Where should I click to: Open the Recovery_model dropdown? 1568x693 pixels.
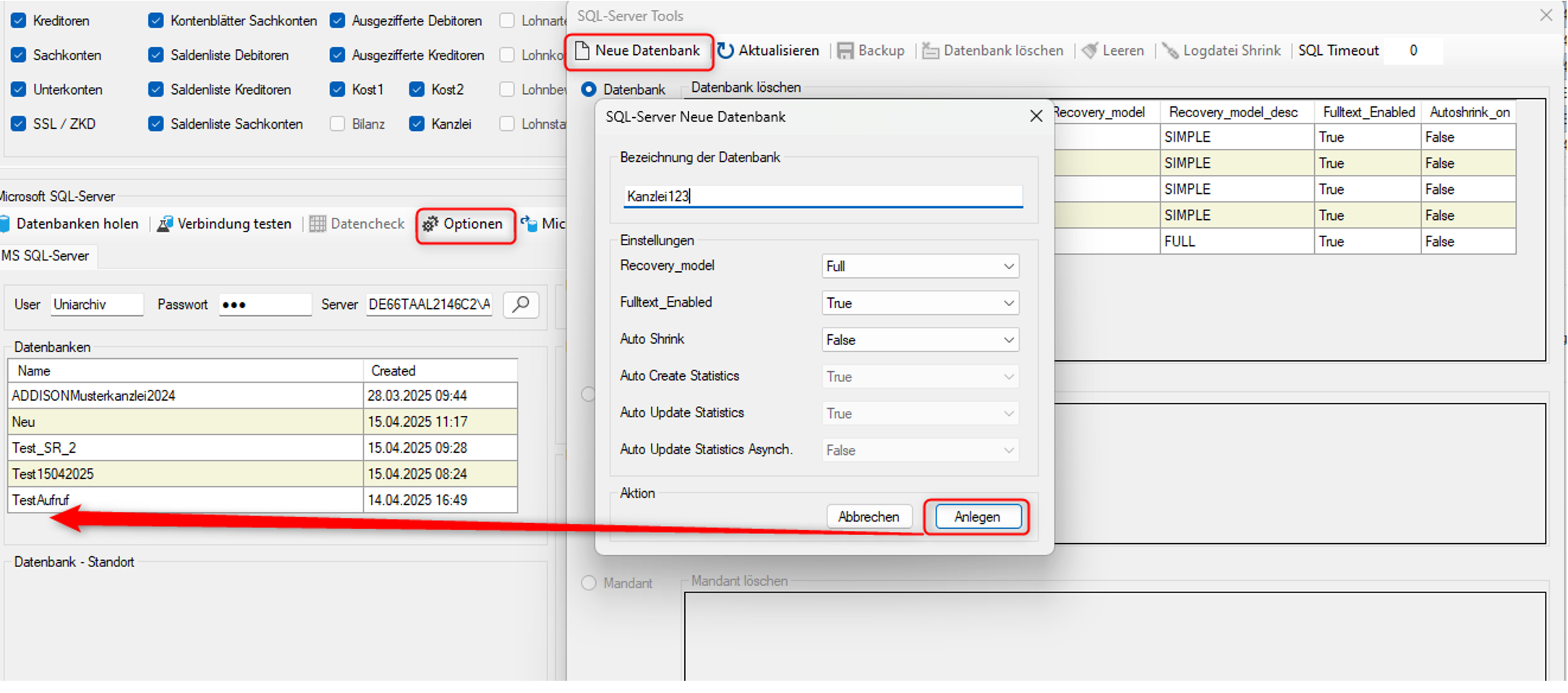pos(920,266)
